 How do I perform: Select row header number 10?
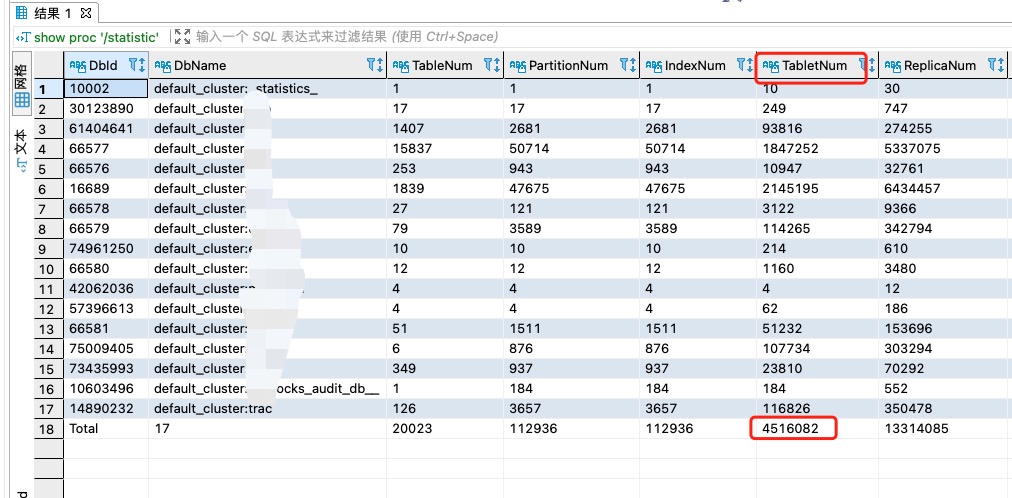48,268
